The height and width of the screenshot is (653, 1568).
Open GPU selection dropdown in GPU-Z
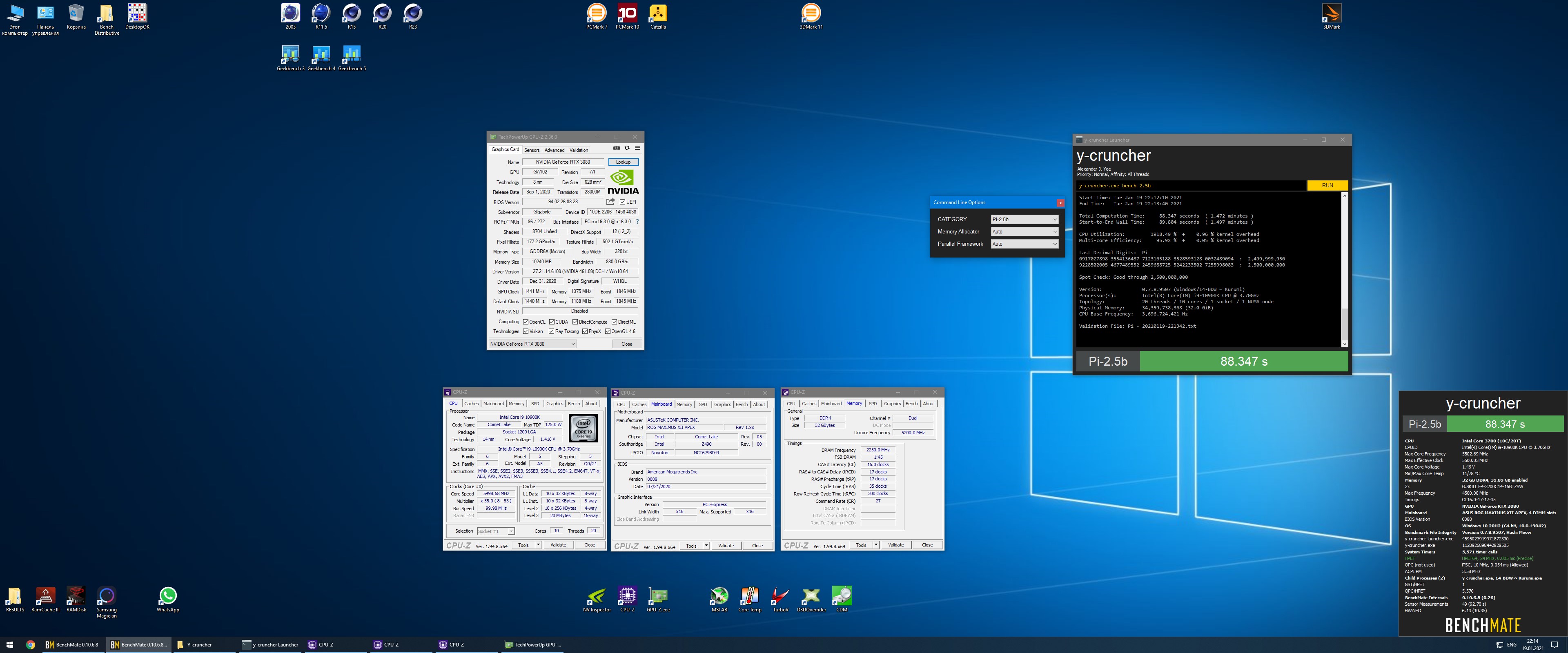pyautogui.click(x=532, y=344)
